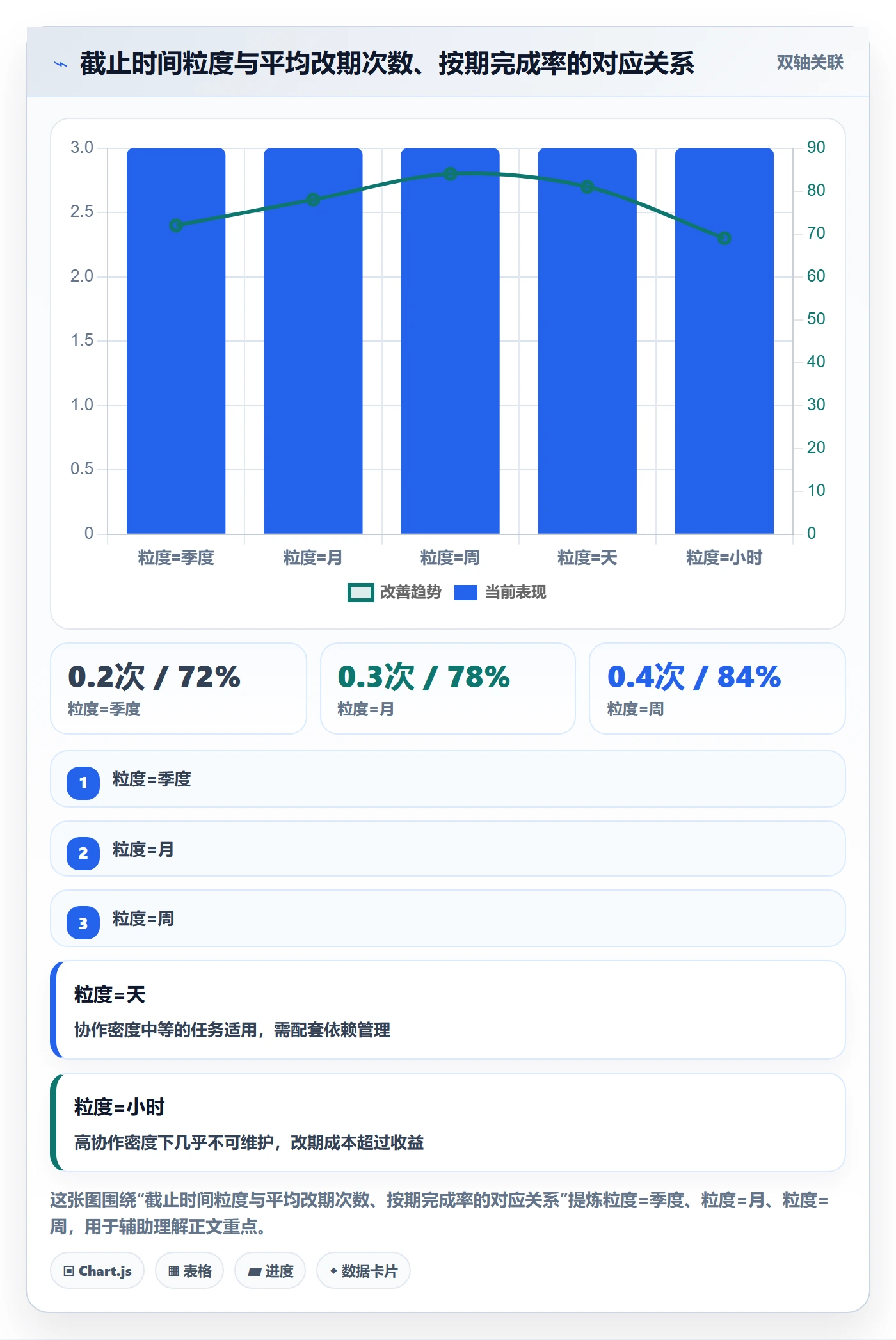Image resolution: width=896 pixels, height=1340 pixels.
Task: Click the 数据卡片 tag
Action: [x=364, y=1271]
